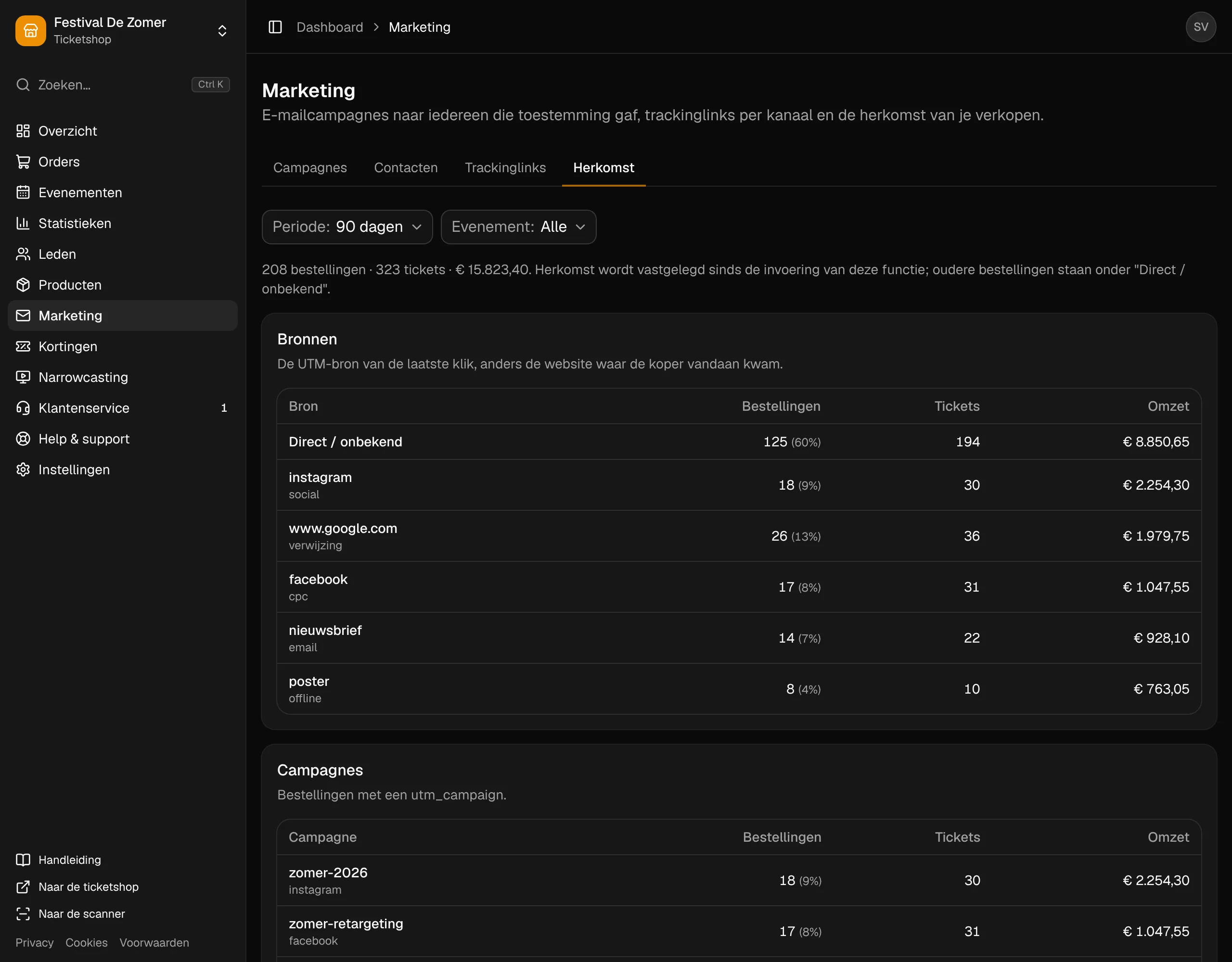The height and width of the screenshot is (962, 1232).
Task: Focus the Zoeken search field
Action: click(123, 85)
